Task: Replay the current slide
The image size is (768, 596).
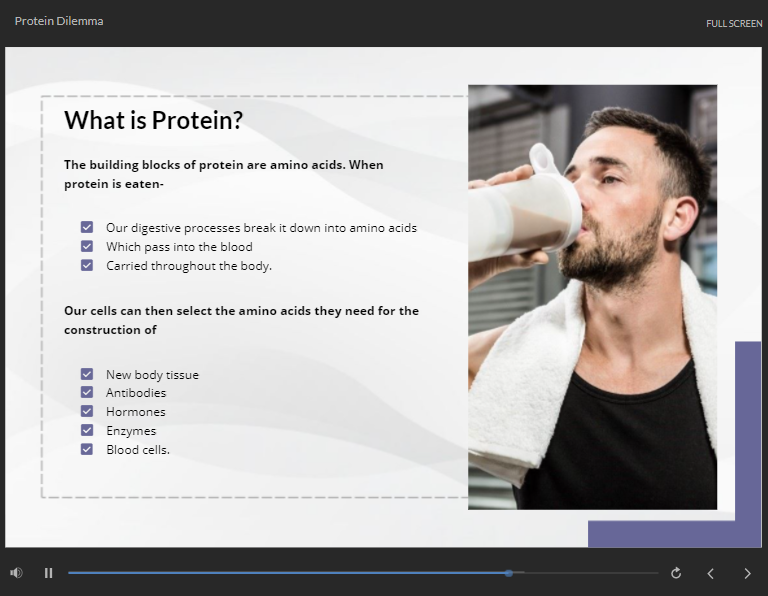Action: 676,573
